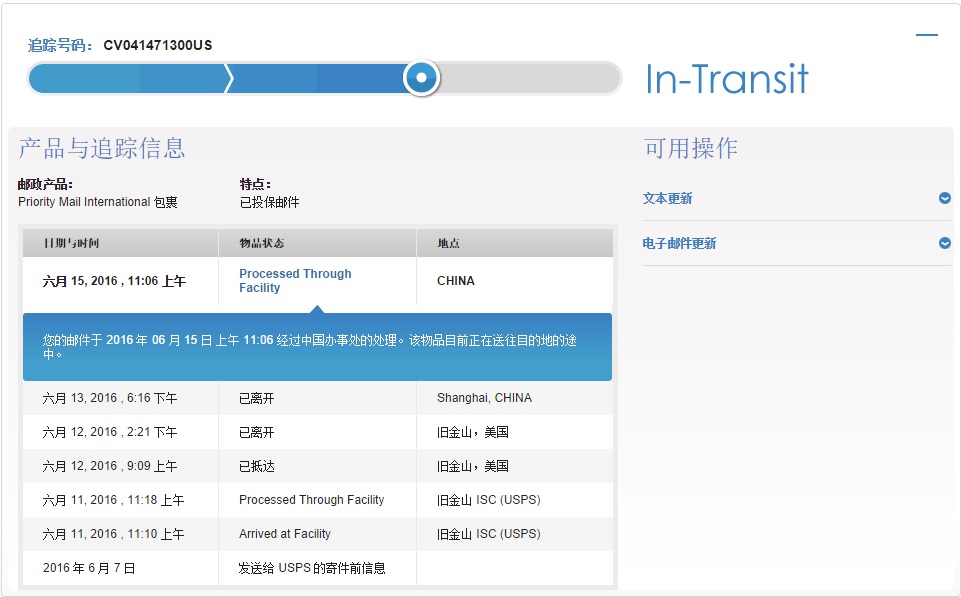Image resolution: width=961 pixels, height=597 pixels.
Task: Click 已离开 status in the Shanghai row
Action: pos(256,398)
